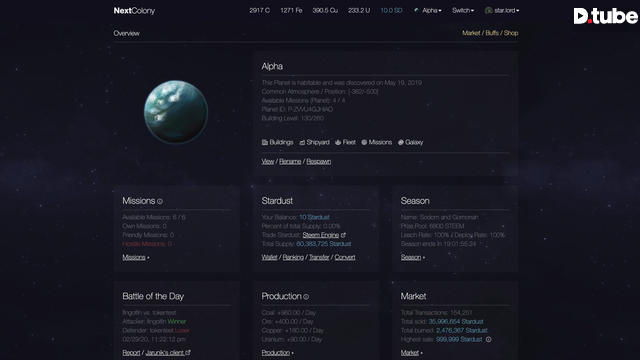This screenshot has height=360, width=640.
Task: Click the 1271 Fe ore resource counter
Action: click(x=291, y=11)
